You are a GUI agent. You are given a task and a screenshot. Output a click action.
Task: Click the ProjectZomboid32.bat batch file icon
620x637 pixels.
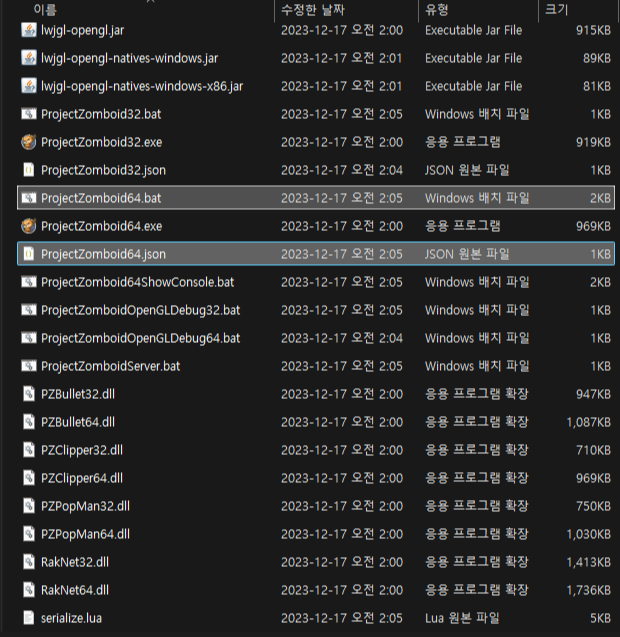point(29,114)
